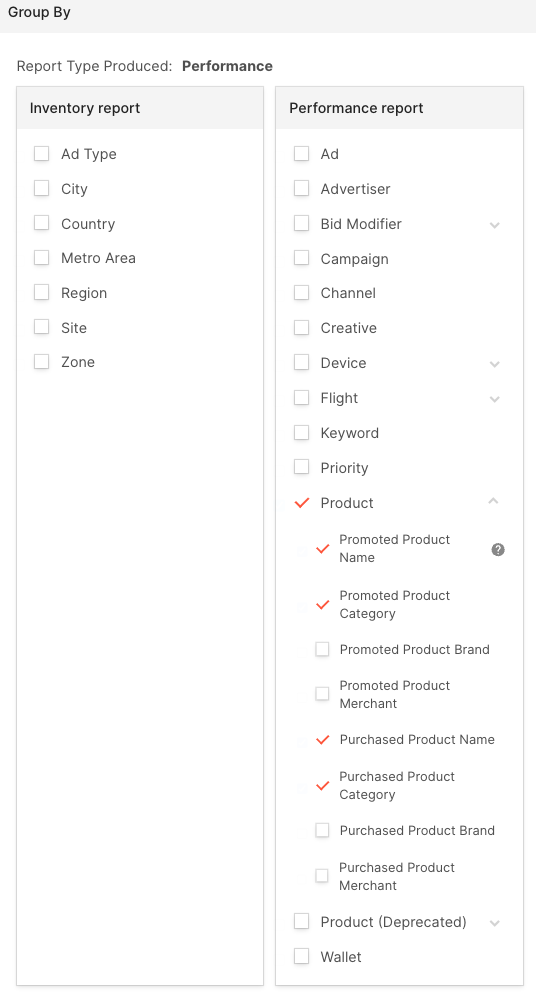The image size is (536, 994).
Task: Collapse the Product group chevron
Action: tap(494, 501)
